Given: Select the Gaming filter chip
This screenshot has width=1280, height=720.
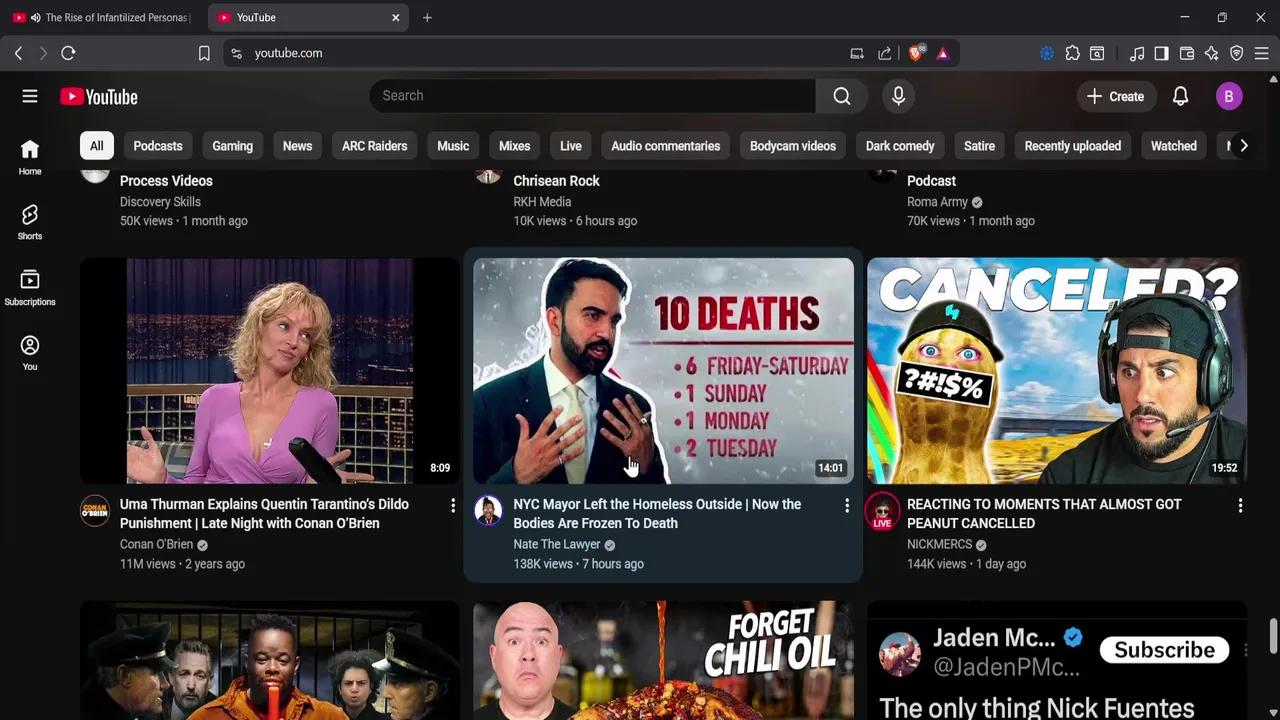Looking at the screenshot, I should [x=232, y=146].
